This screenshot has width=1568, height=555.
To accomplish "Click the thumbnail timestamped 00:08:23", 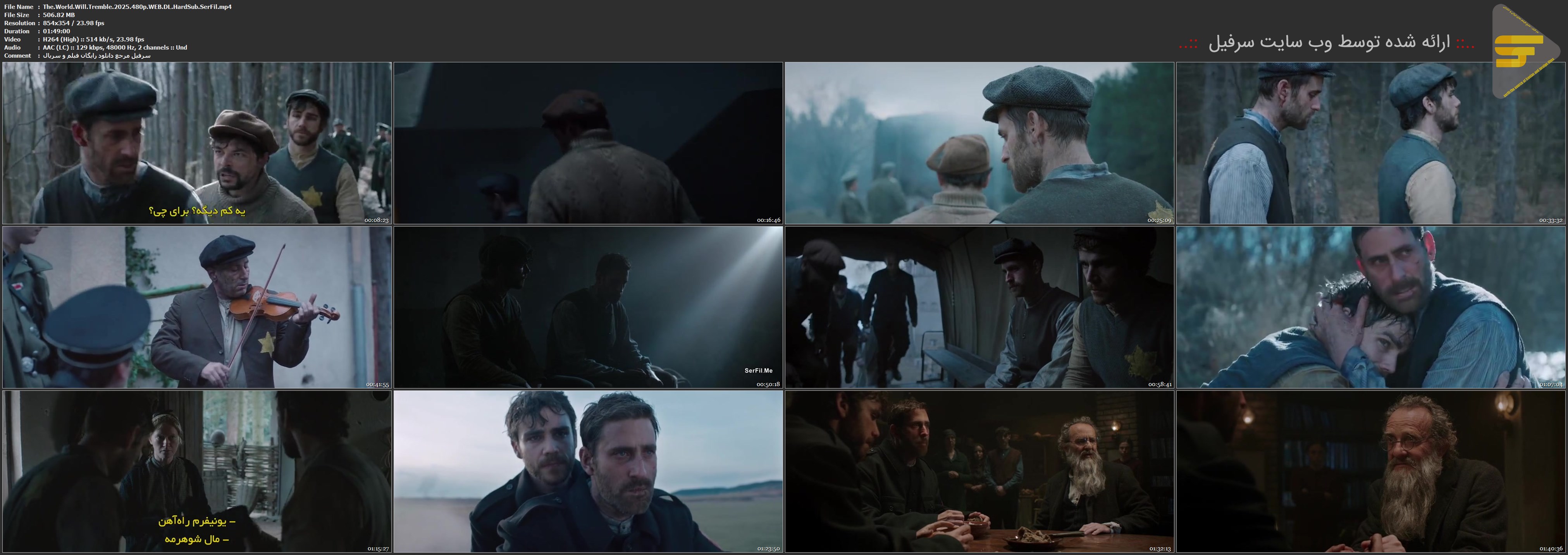I will 196,143.
